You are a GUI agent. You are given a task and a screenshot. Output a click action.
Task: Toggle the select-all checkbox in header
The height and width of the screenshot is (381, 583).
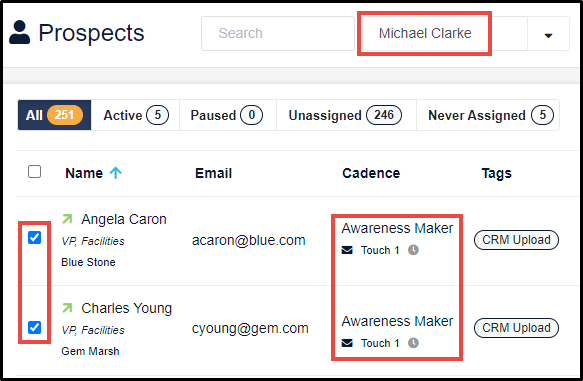[x=35, y=172]
